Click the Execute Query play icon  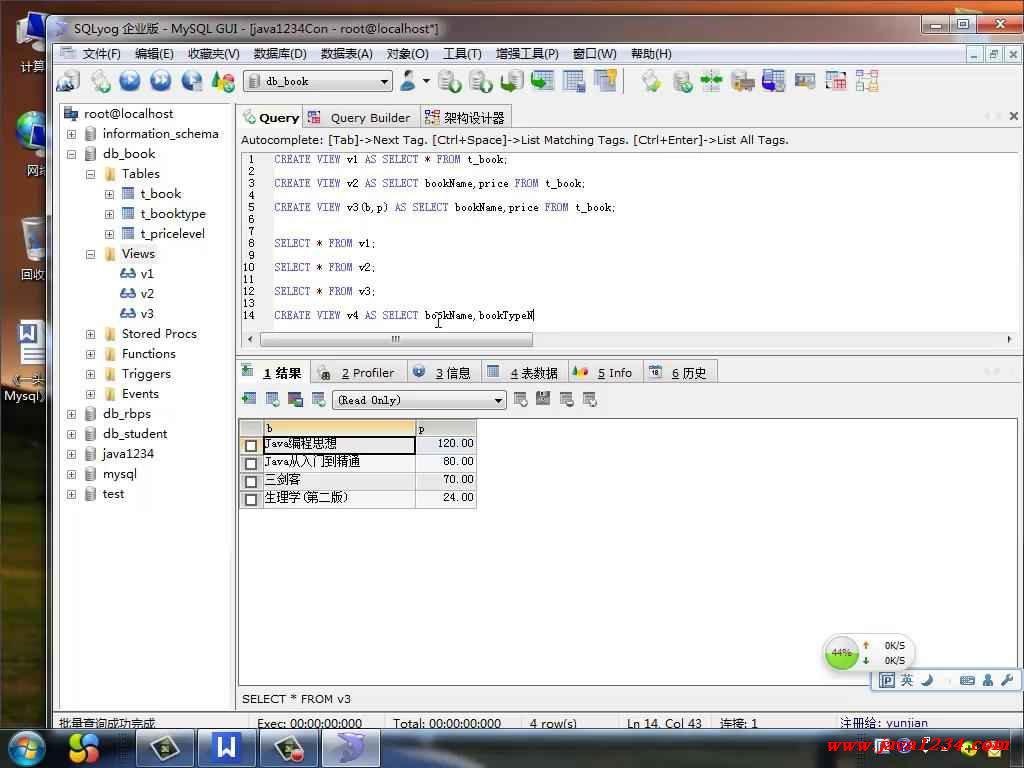[130, 81]
